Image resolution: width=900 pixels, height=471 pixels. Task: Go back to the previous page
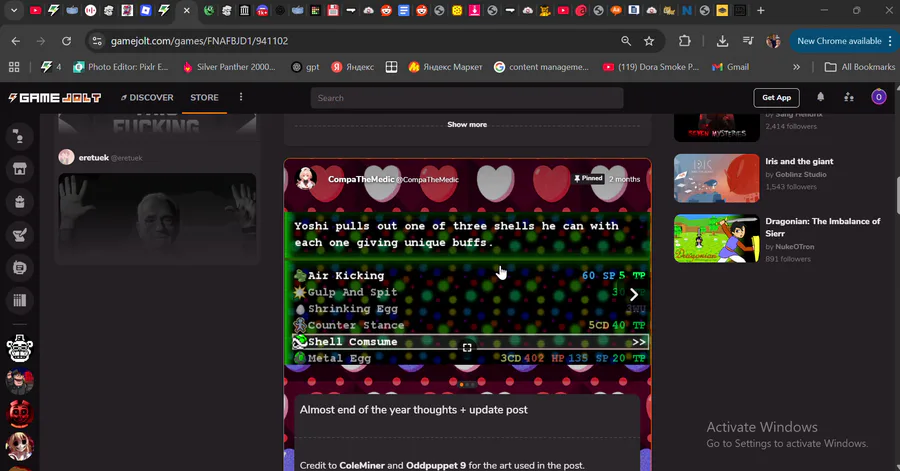coord(15,41)
